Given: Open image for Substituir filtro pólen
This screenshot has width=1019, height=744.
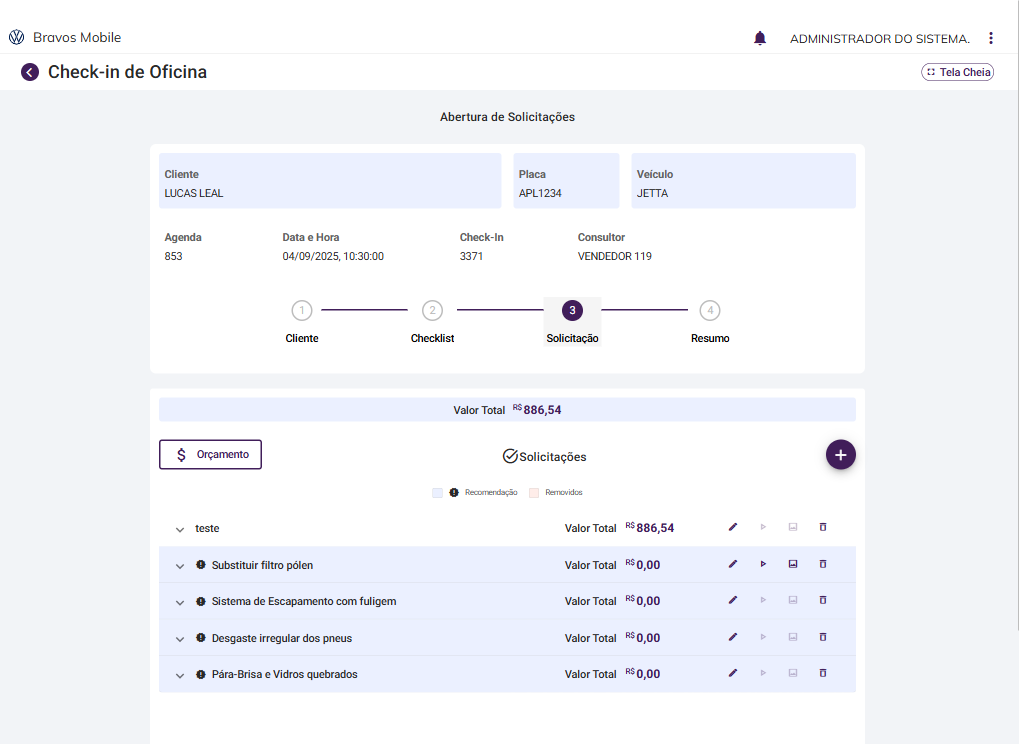Looking at the screenshot, I should click(x=793, y=564).
